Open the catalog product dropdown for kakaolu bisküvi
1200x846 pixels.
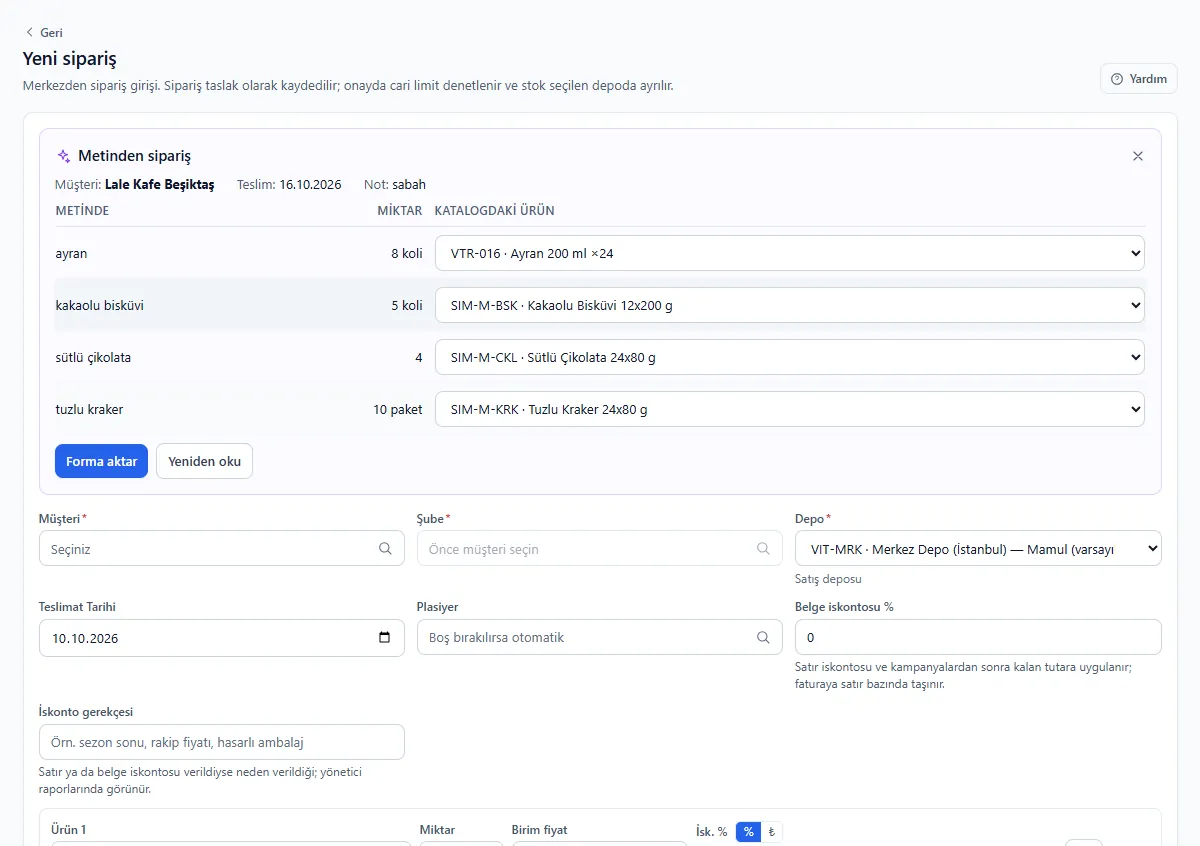790,305
